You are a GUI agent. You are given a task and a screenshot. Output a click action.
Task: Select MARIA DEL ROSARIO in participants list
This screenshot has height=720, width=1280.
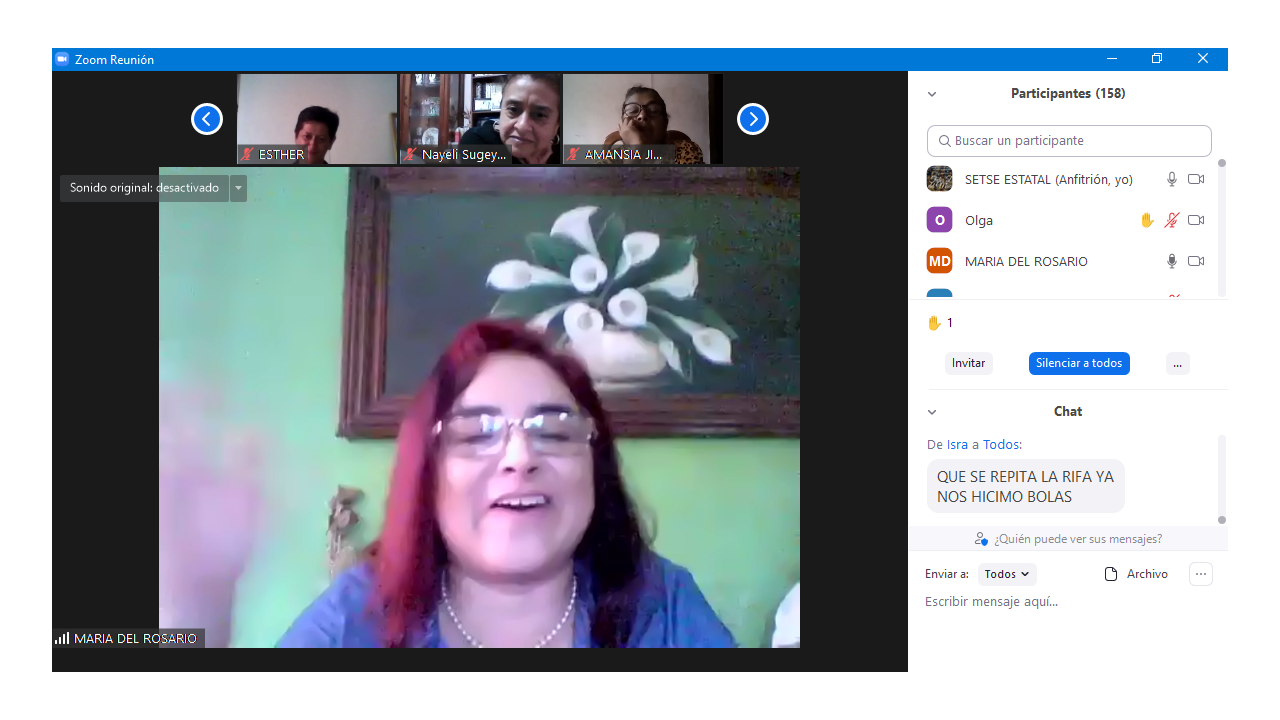1026,261
